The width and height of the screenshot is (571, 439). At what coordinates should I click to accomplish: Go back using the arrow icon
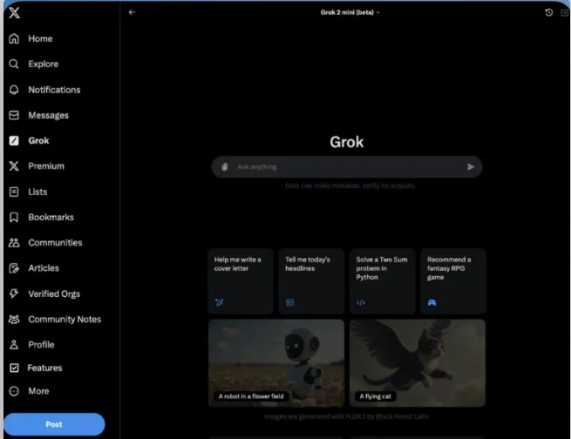coord(132,12)
